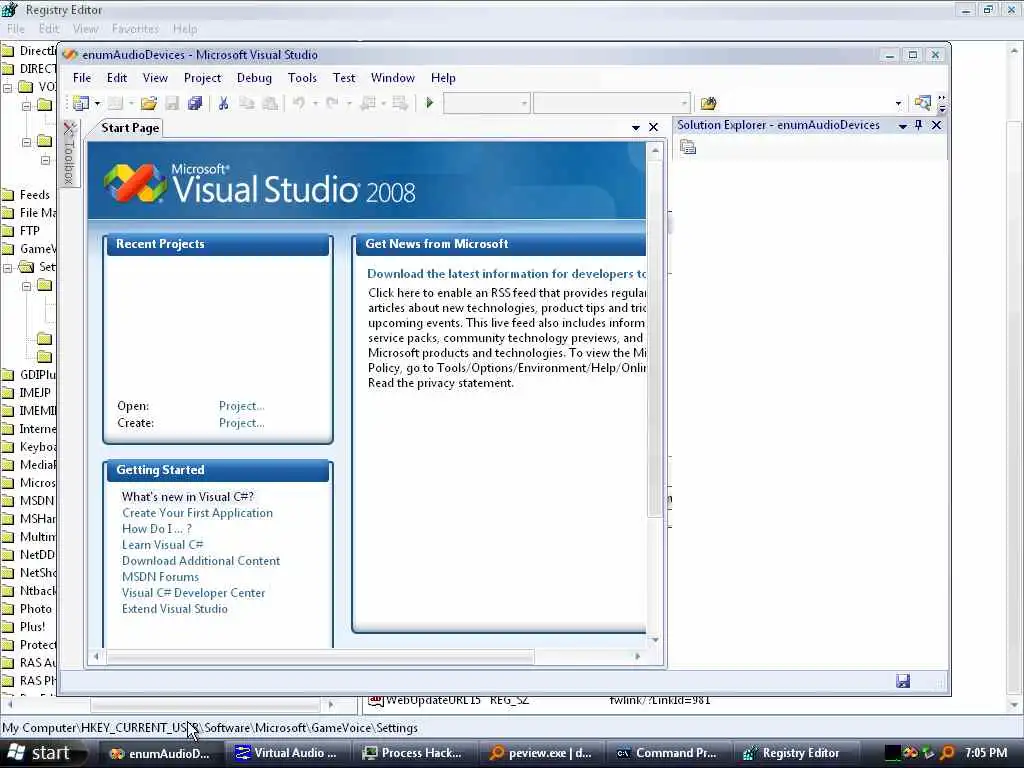
Task: Click the Cut scissors icon
Action: pos(223,103)
